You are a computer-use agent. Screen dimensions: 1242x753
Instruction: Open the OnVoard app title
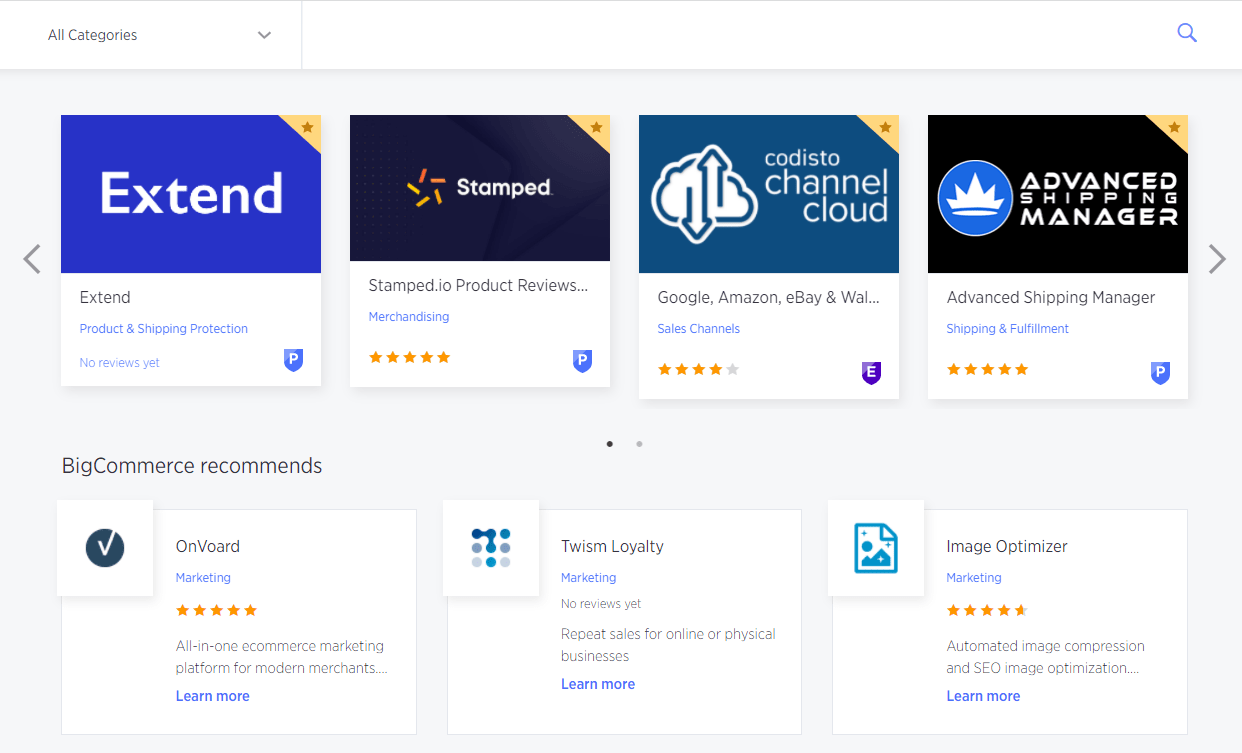click(208, 546)
